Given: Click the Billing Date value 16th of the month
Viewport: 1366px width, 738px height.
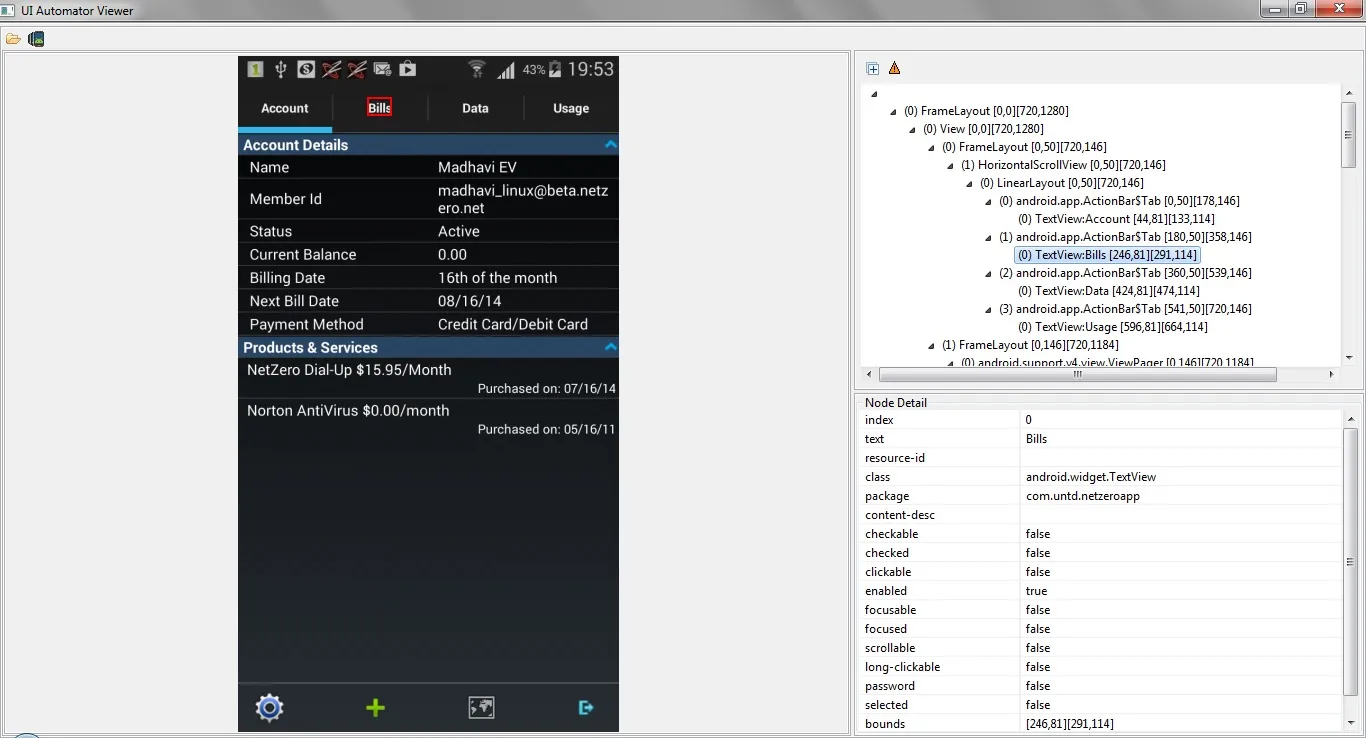Looking at the screenshot, I should point(497,278).
